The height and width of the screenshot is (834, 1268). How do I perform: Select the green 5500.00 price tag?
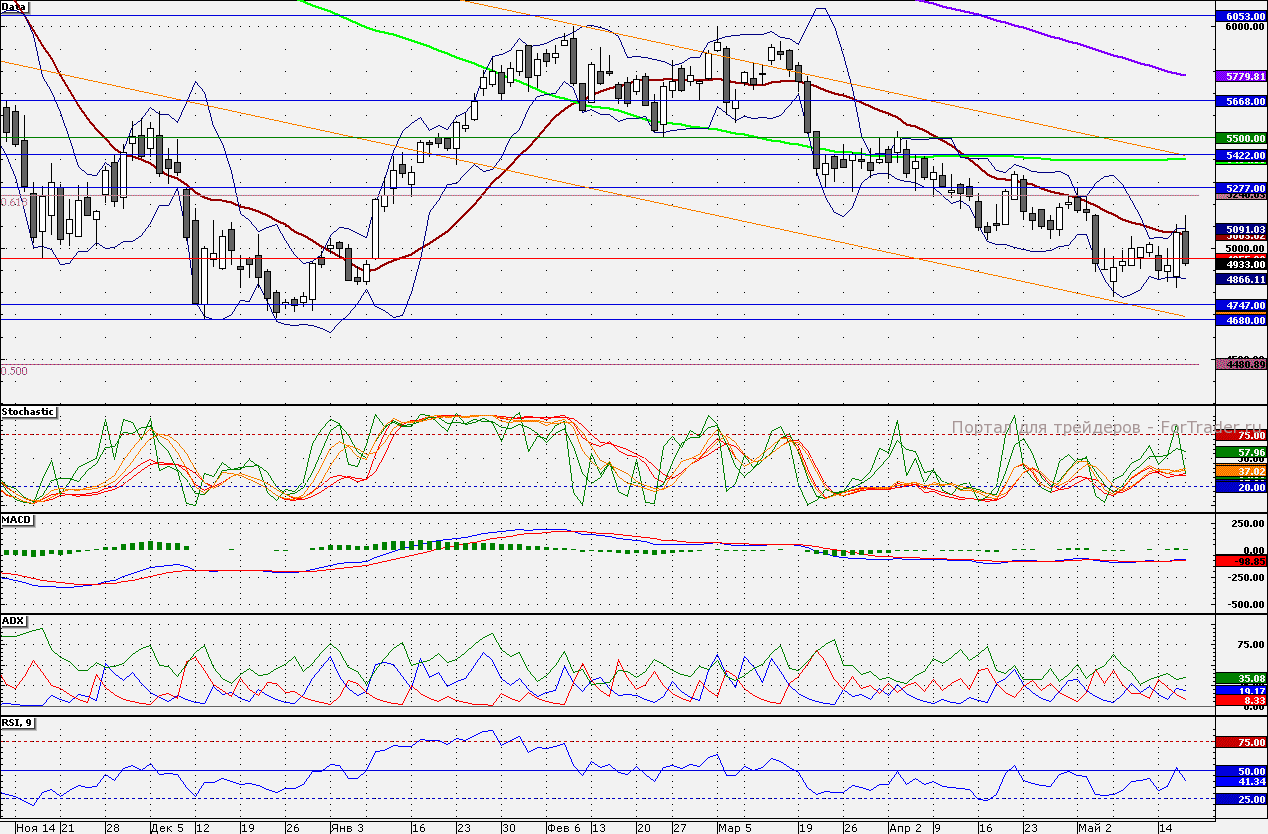[x=1240, y=138]
